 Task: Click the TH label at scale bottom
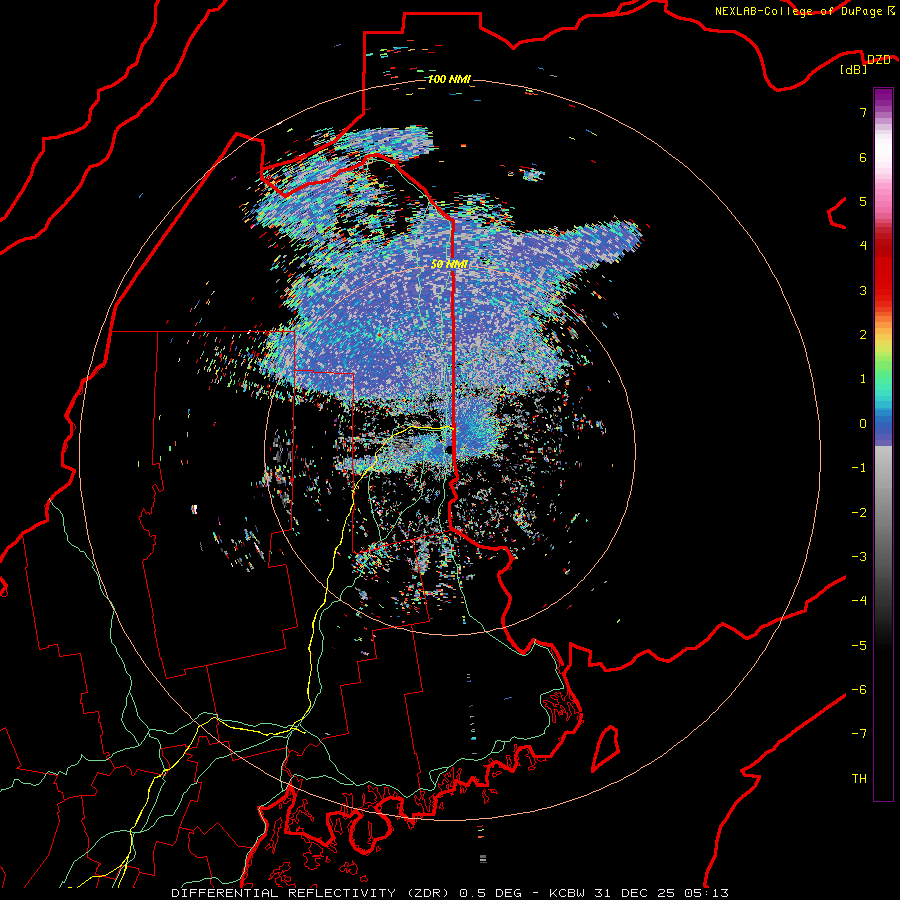859,779
